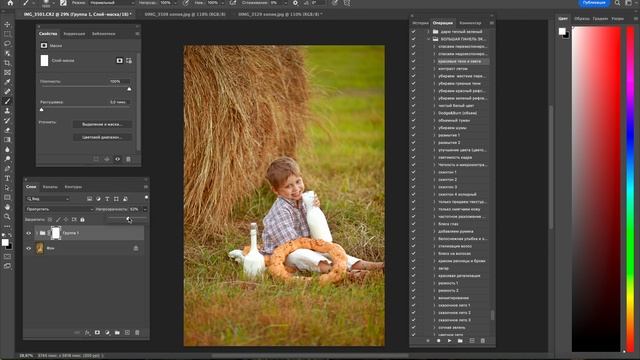Select the Clone Stamp tool
The width and height of the screenshot is (640, 360).
point(7,111)
